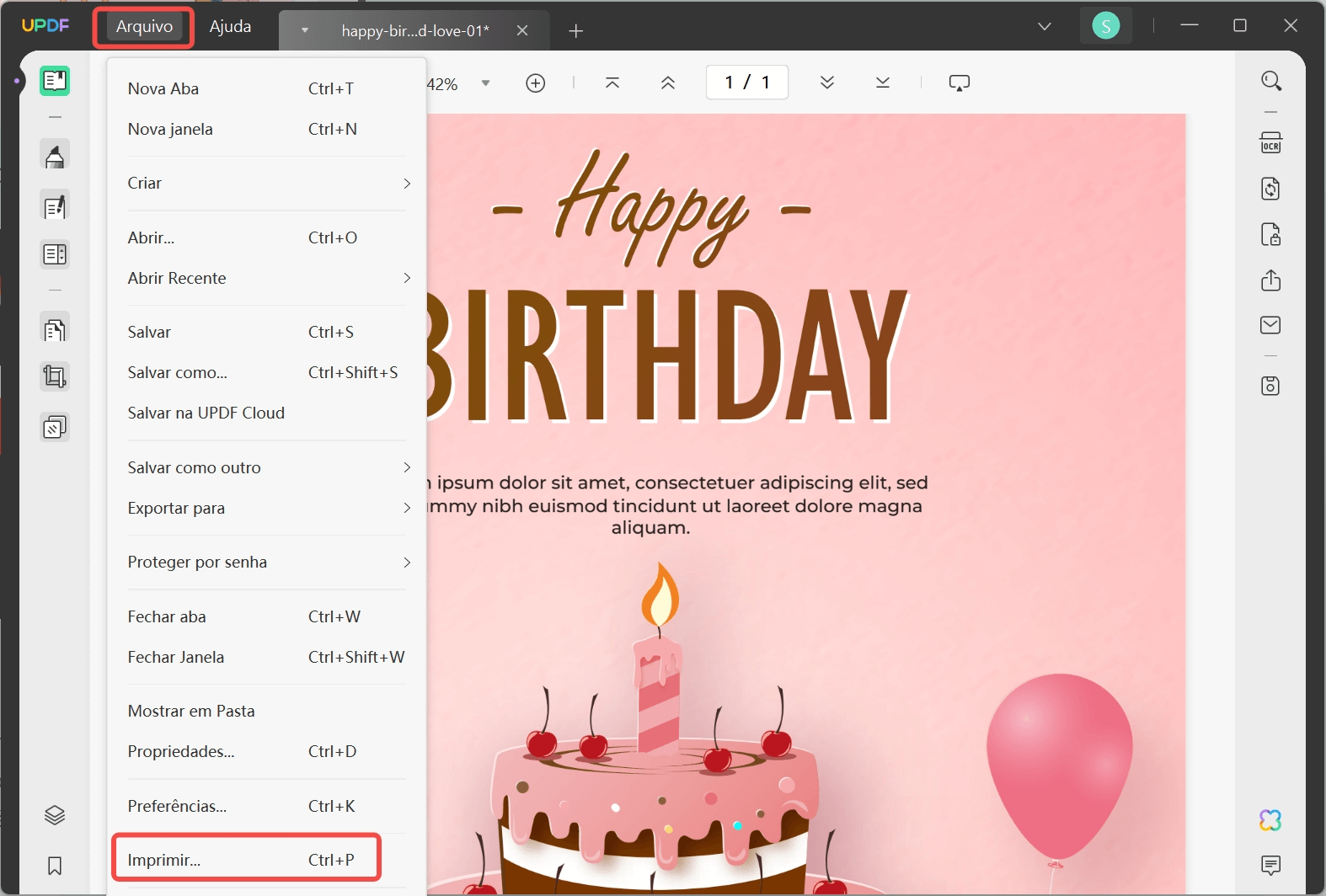Open the Convert PDF tool

pos(1270,189)
